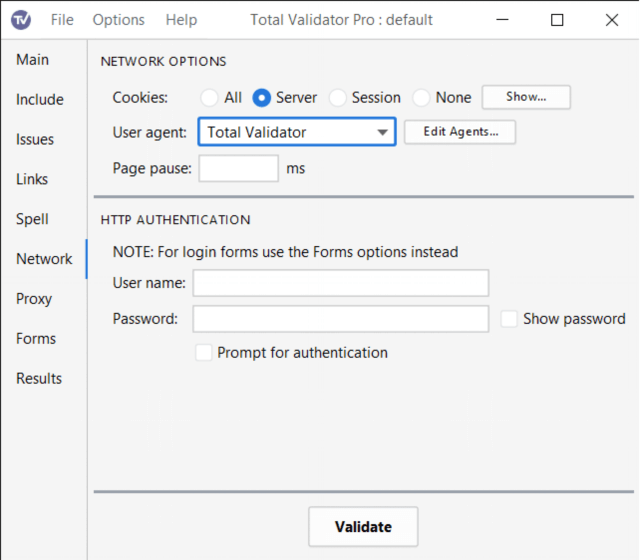
Task: Focus the User name text field
Action: coord(340,283)
